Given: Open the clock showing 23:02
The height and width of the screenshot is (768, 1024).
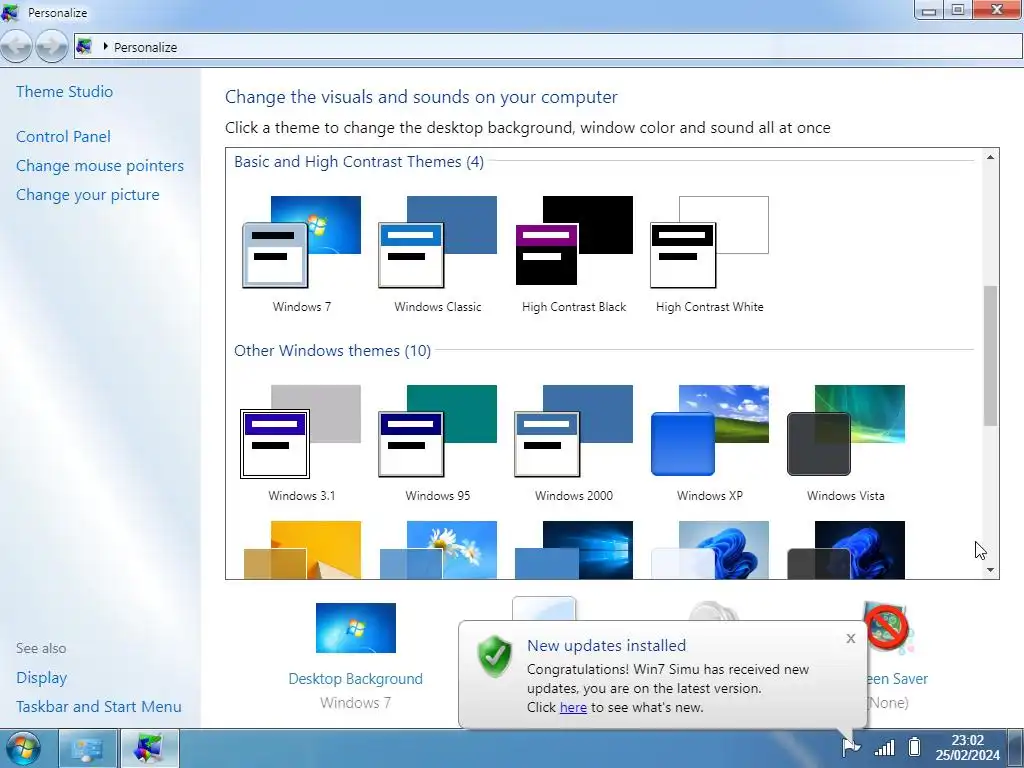Looking at the screenshot, I should click(967, 748).
